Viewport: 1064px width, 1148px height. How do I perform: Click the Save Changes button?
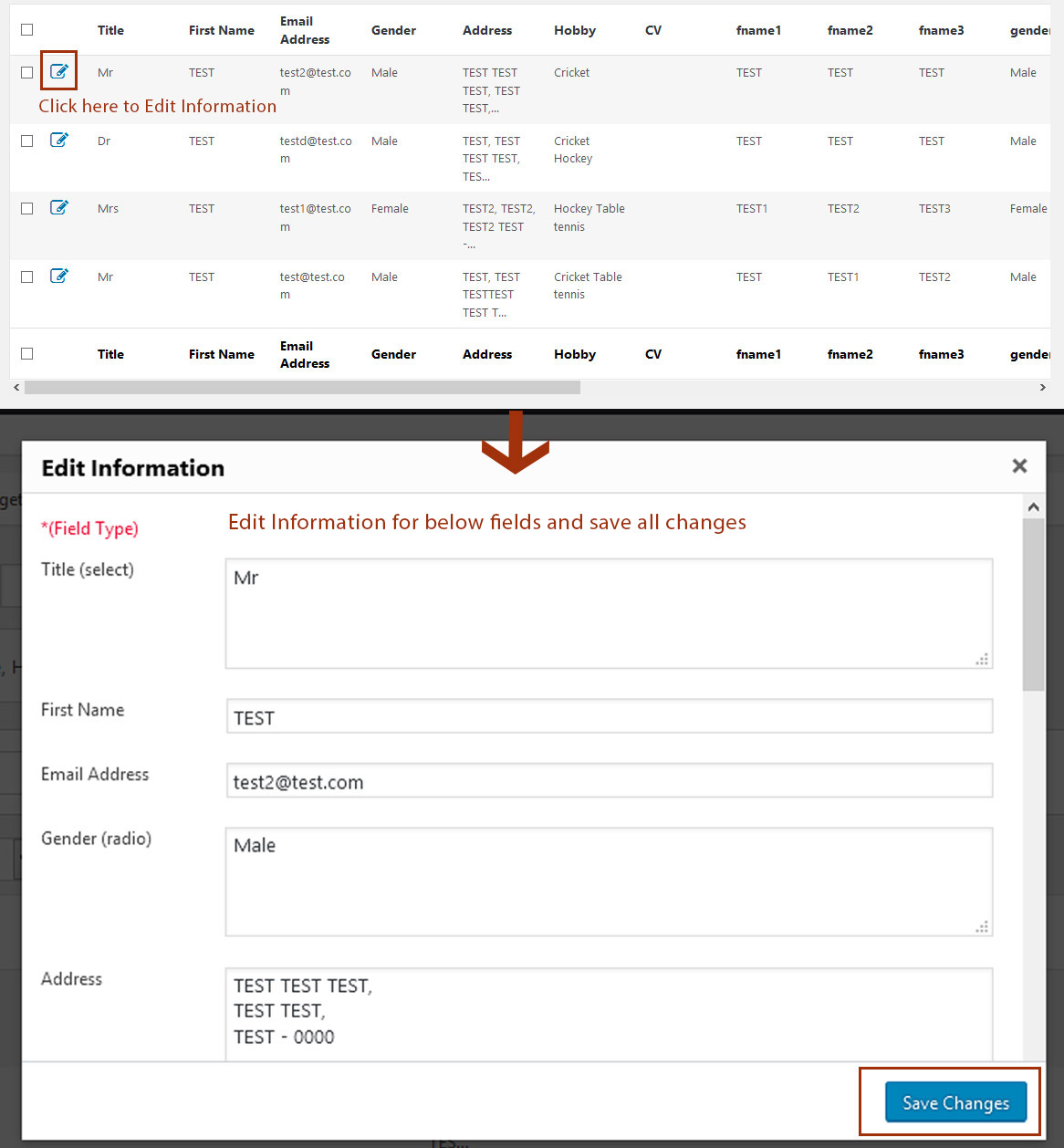[955, 1102]
